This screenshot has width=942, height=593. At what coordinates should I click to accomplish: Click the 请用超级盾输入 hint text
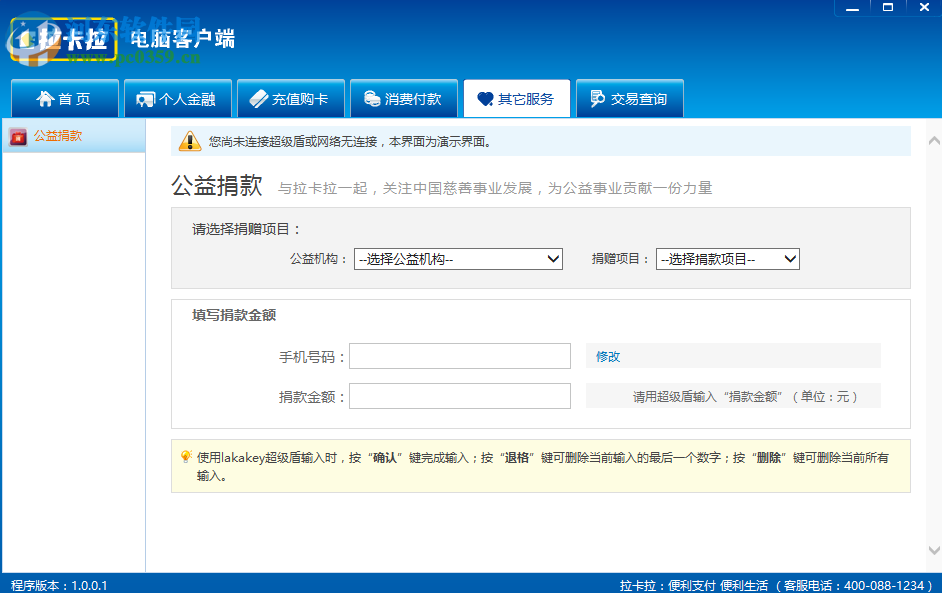(745, 397)
